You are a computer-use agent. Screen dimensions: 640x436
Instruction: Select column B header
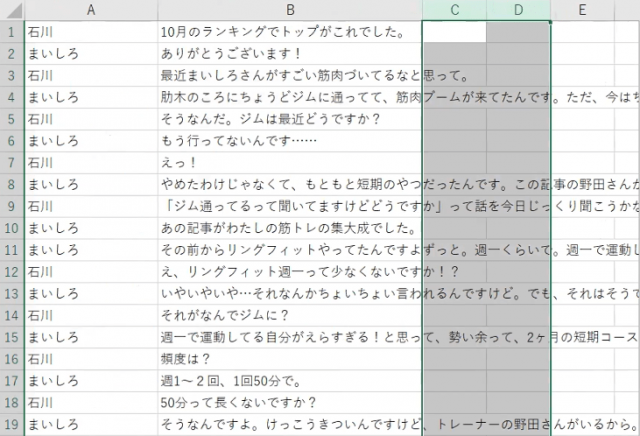point(289,10)
